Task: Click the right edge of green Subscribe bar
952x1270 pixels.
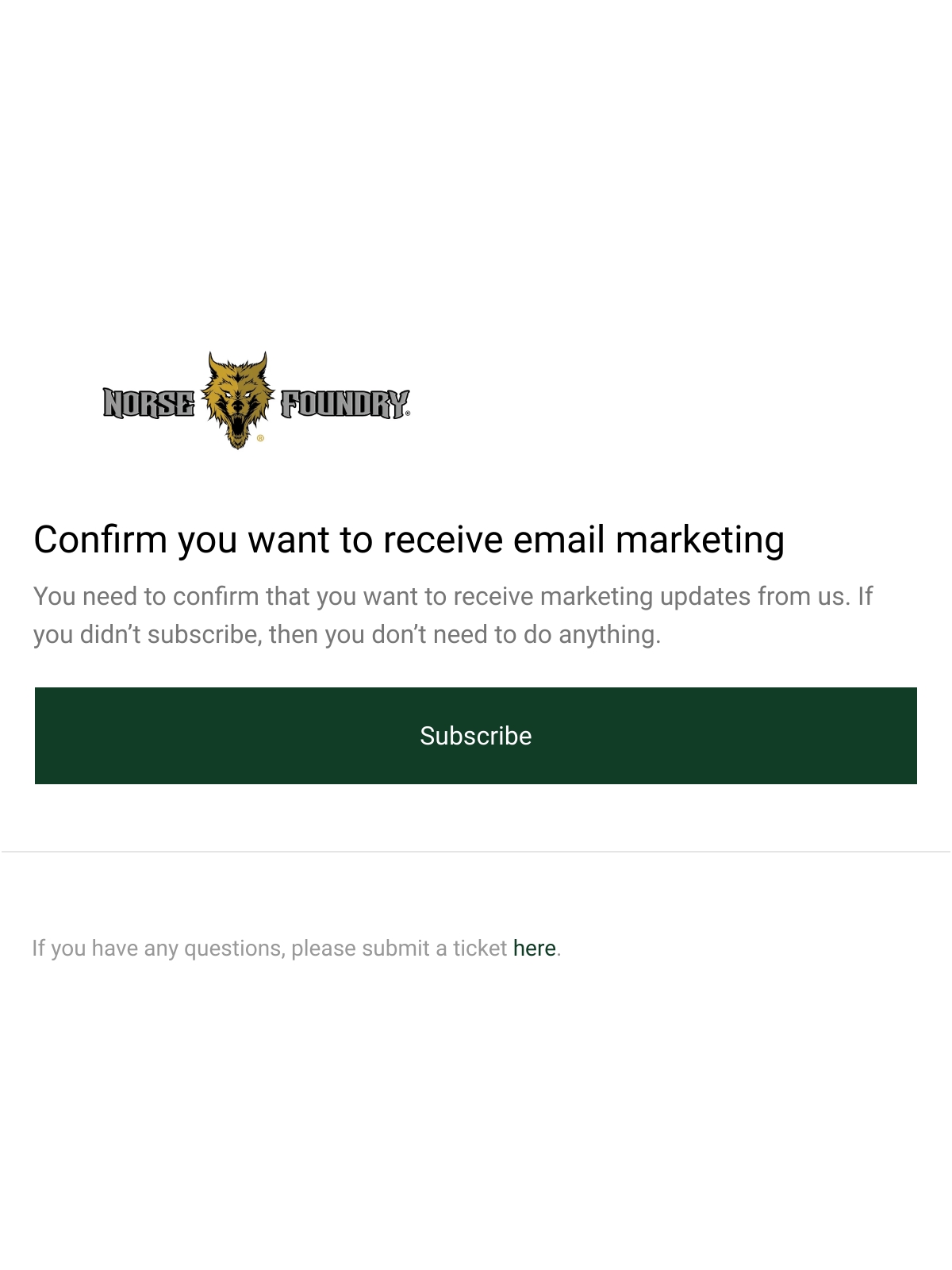Action: (913, 736)
